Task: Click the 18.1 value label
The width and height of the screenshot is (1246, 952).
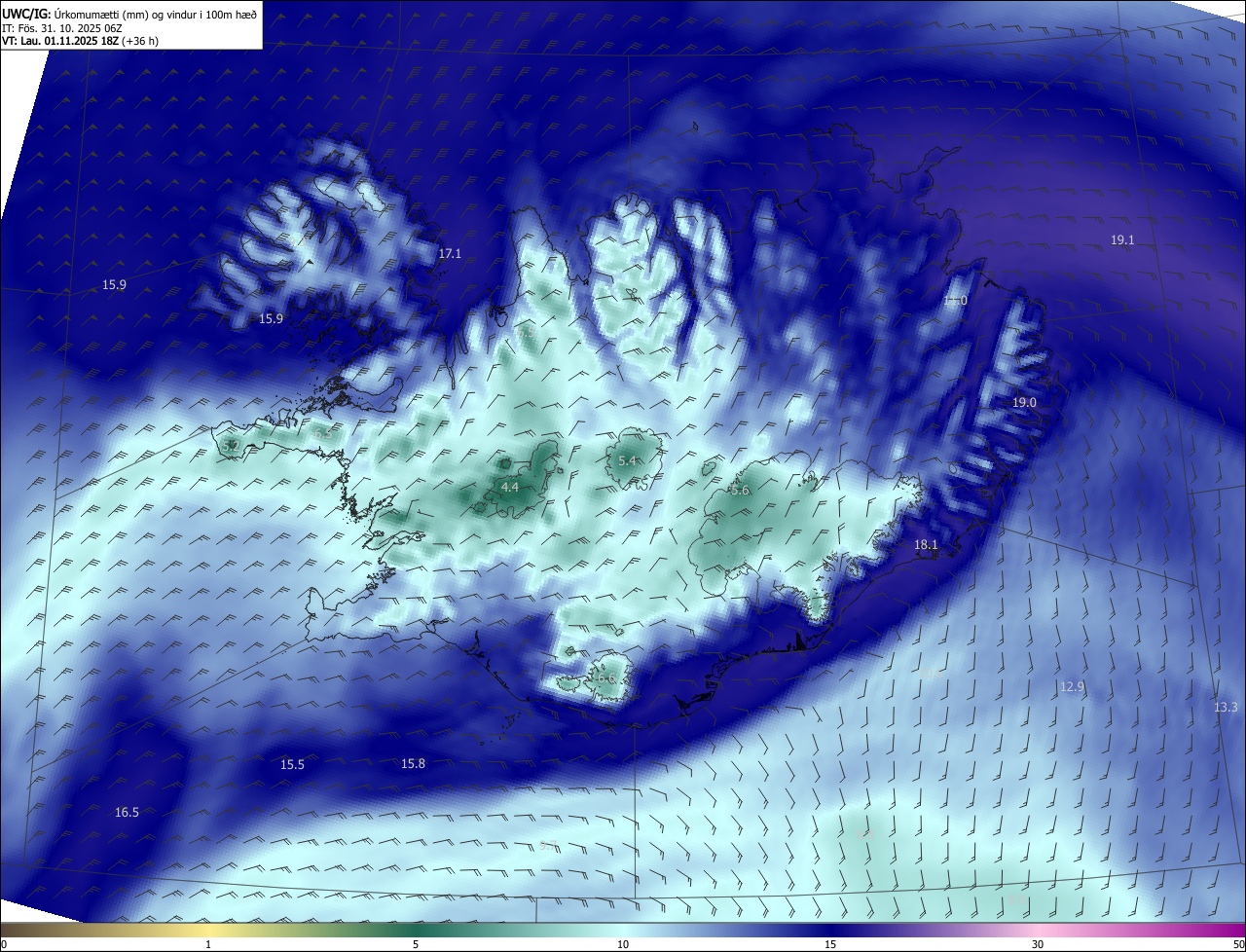Action: 926,545
